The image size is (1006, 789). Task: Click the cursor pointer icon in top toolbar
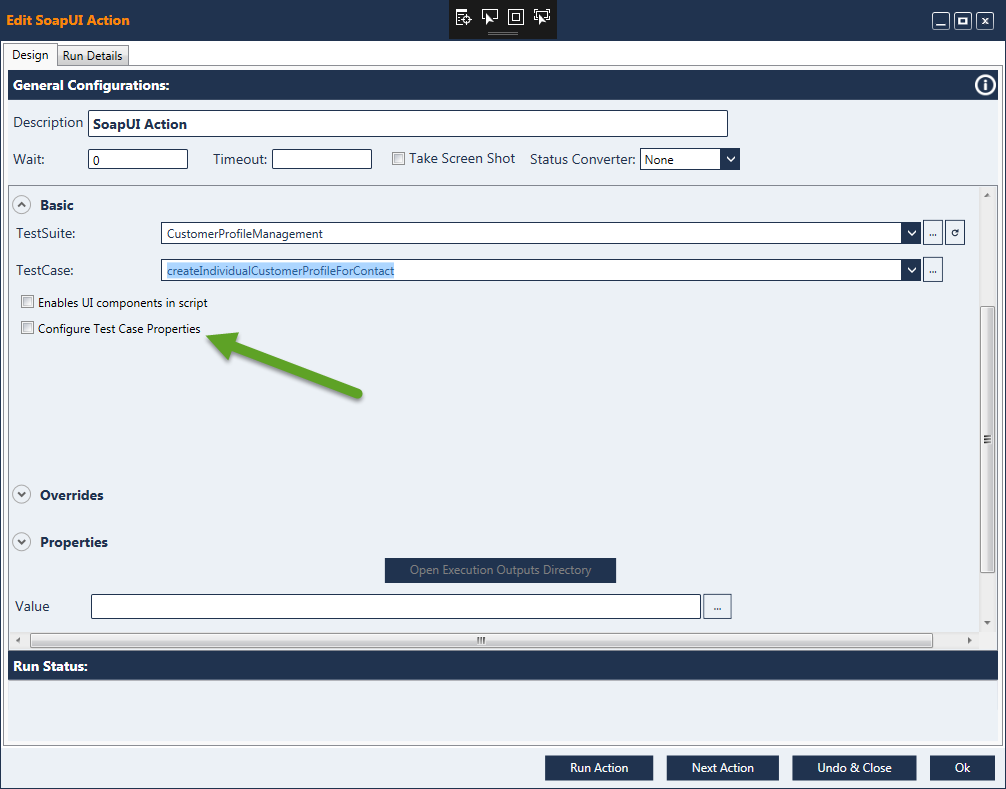pyautogui.click(x=490, y=17)
